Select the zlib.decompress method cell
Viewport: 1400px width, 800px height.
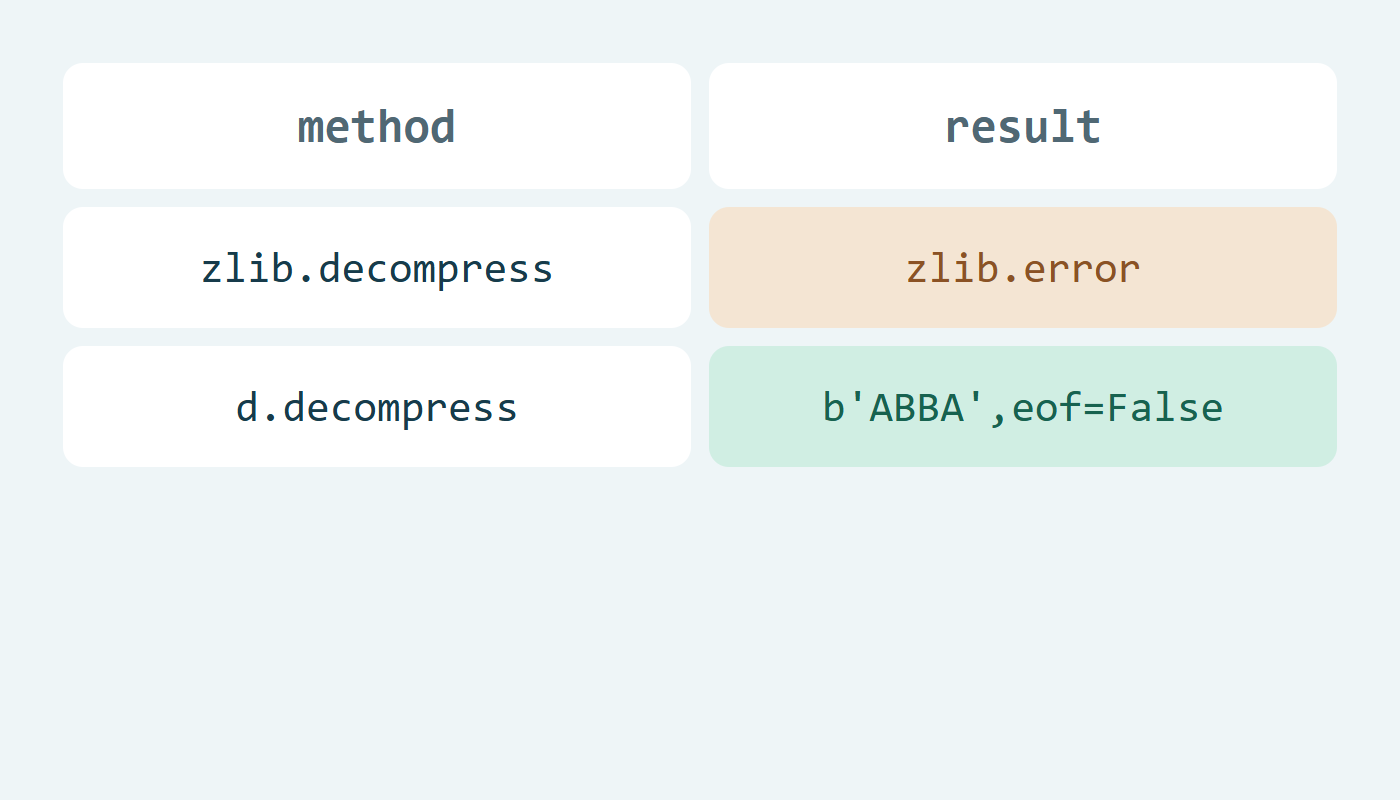point(377,267)
